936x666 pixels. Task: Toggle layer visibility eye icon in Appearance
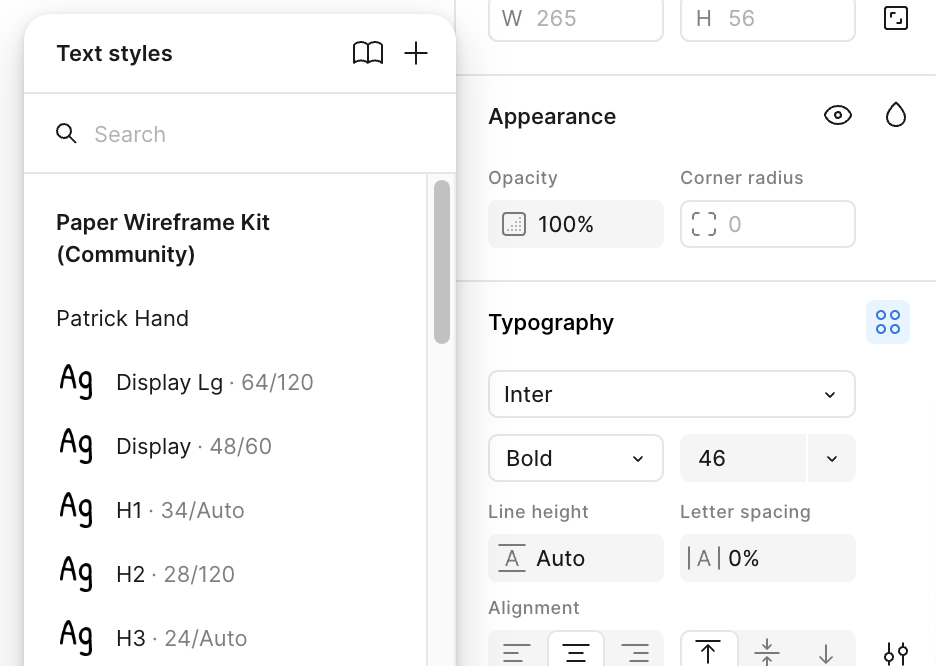[838, 115]
